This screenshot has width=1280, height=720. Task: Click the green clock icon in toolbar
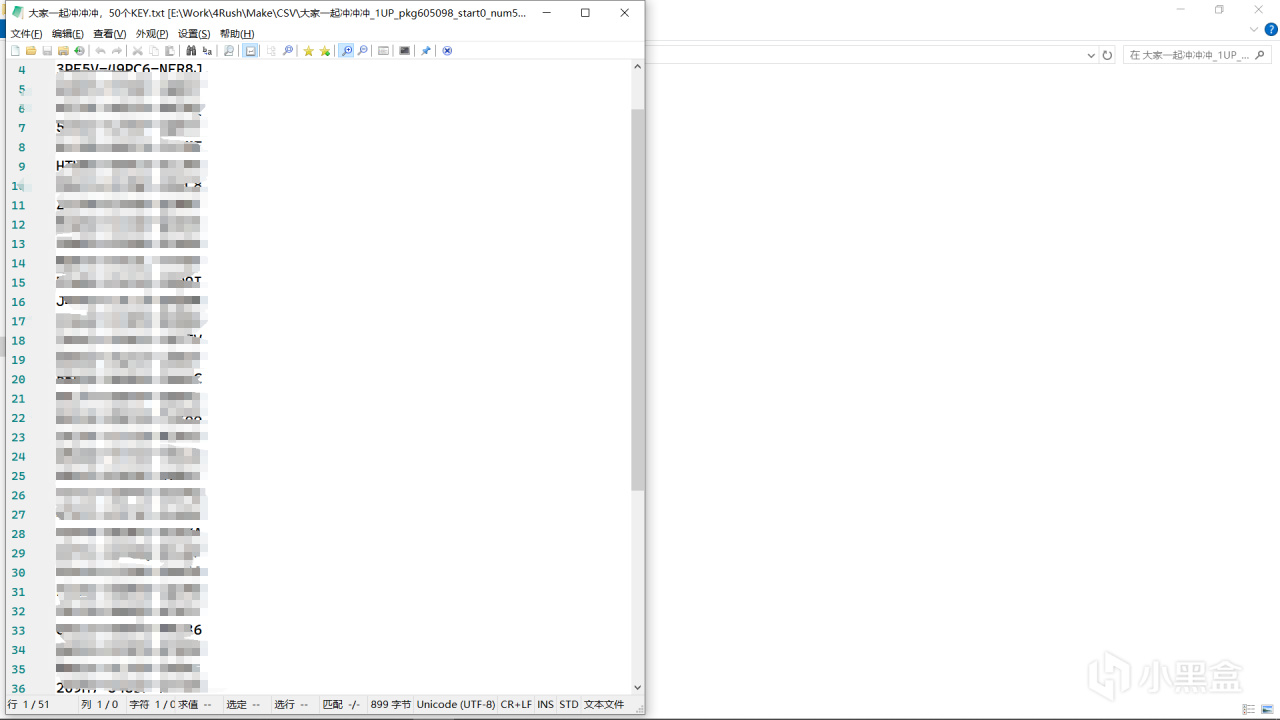[x=79, y=51]
